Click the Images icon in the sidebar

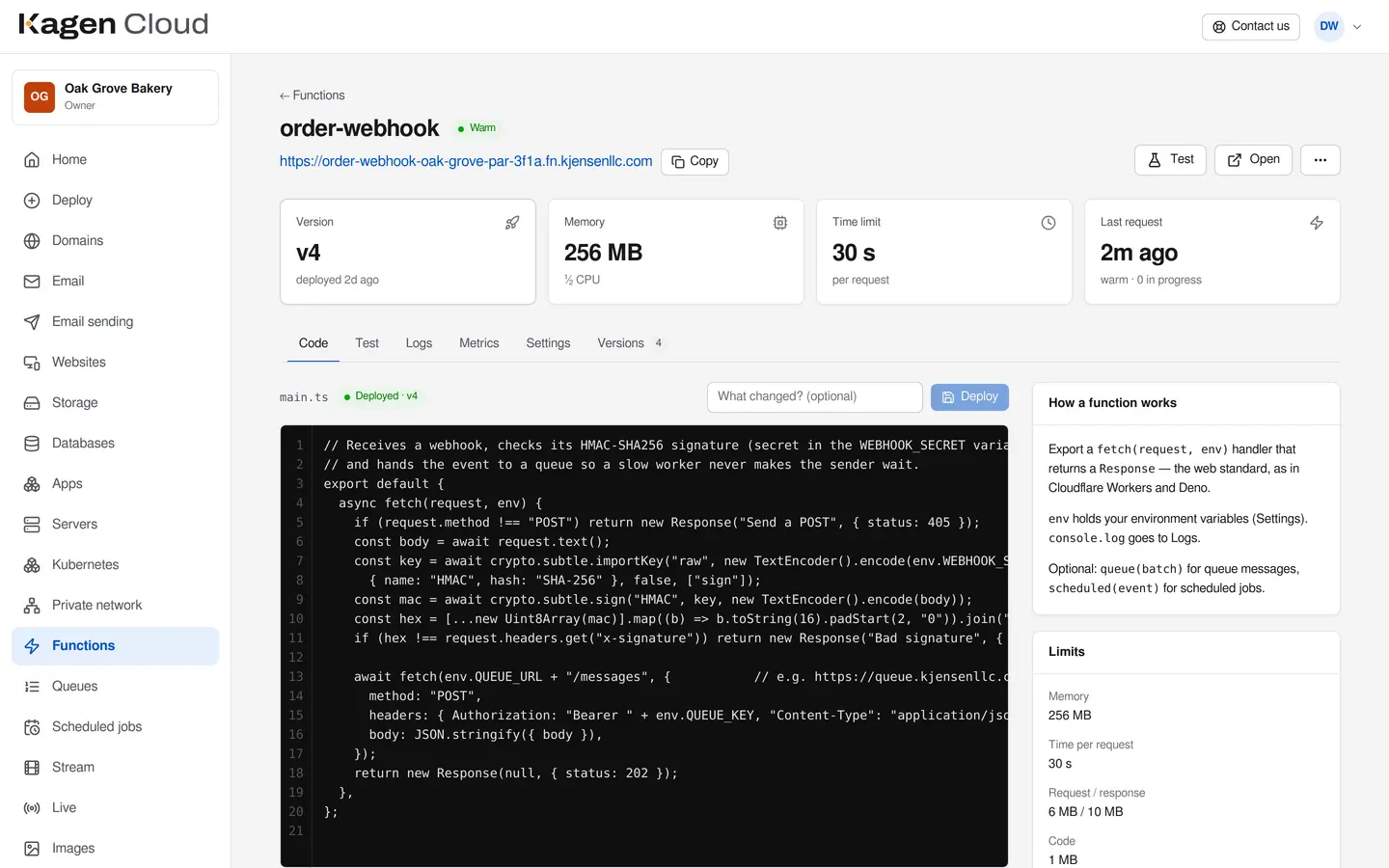coord(32,849)
